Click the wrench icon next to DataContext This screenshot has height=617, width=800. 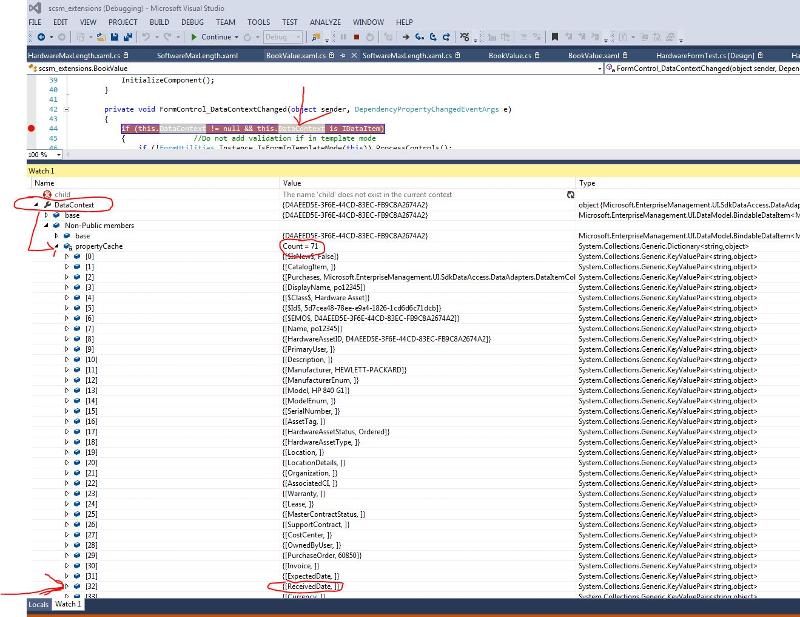(x=47, y=205)
